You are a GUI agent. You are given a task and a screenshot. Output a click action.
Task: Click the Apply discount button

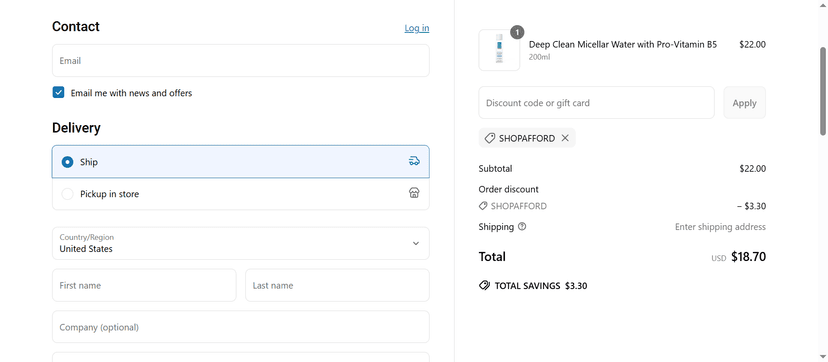point(744,103)
